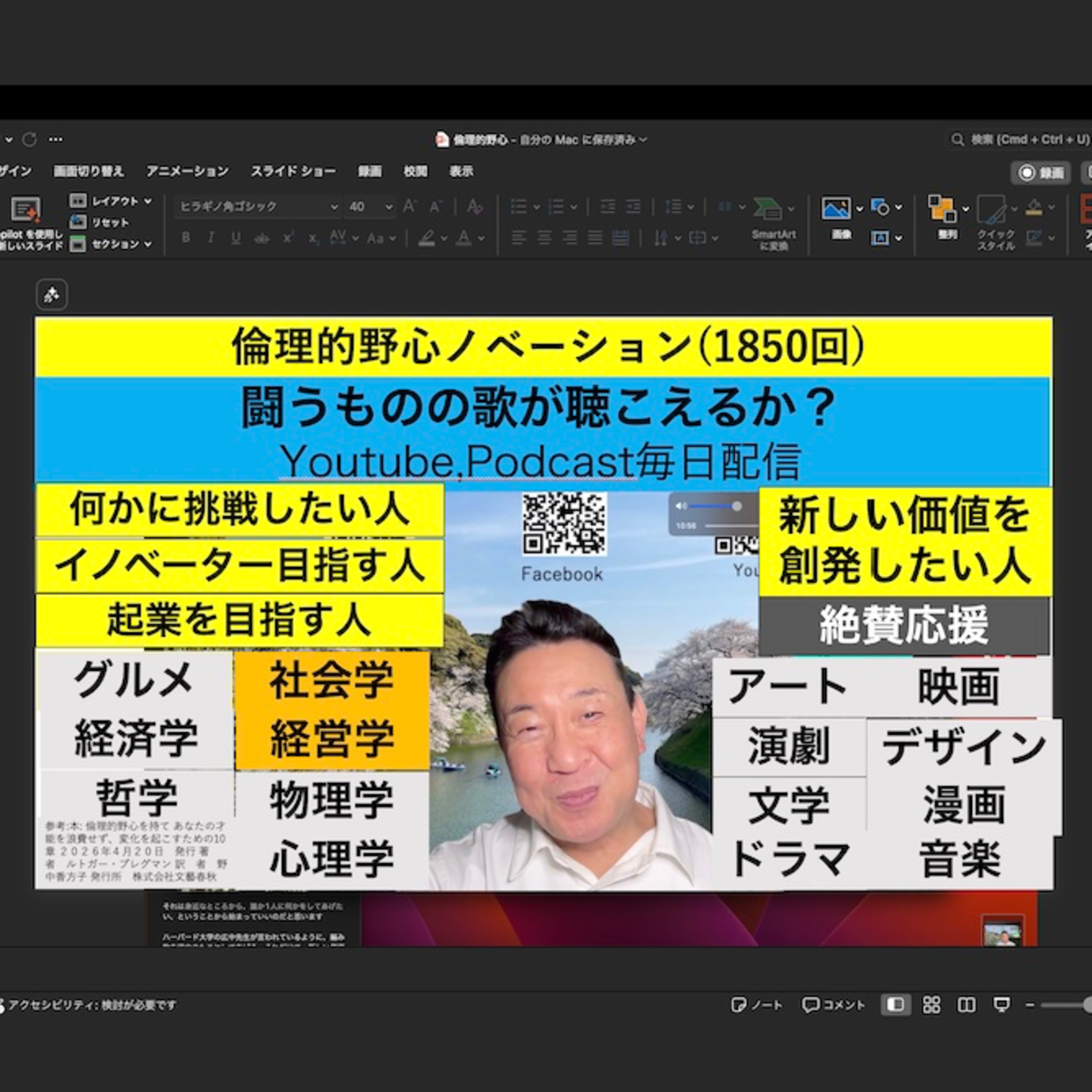Apply the numbered list
Image resolution: width=1092 pixels, height=1092 pixels.
(x=555, y=207)
